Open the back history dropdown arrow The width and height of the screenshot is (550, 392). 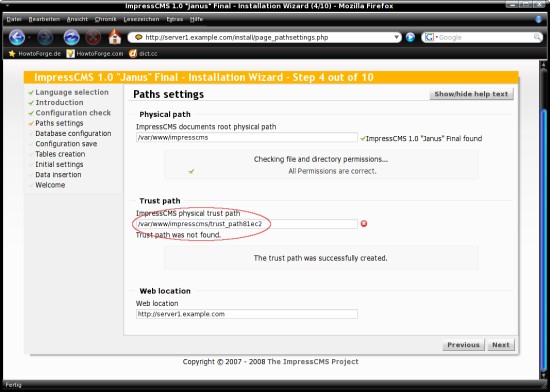(29, 38)
